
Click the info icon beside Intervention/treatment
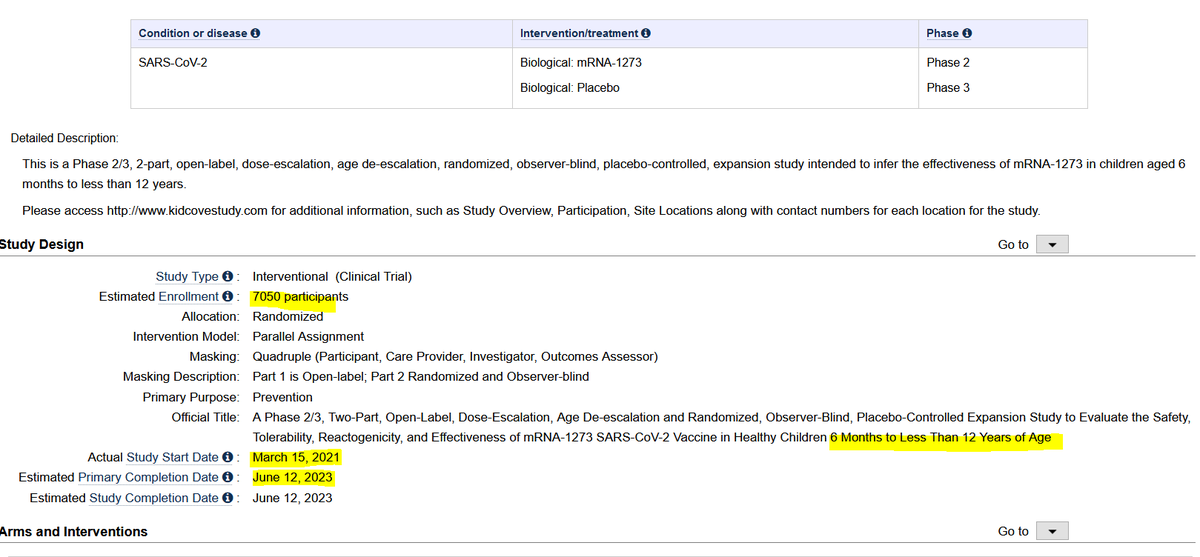point(646,34)
